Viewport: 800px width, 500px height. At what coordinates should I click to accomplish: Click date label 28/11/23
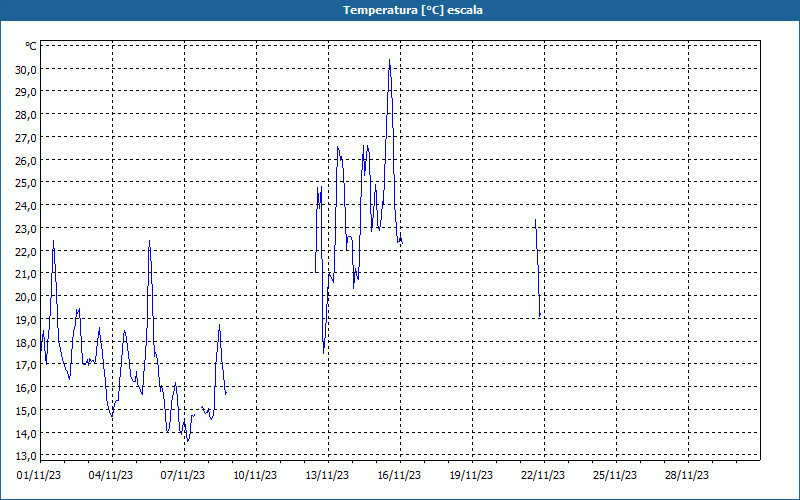(x=687, y=475)
